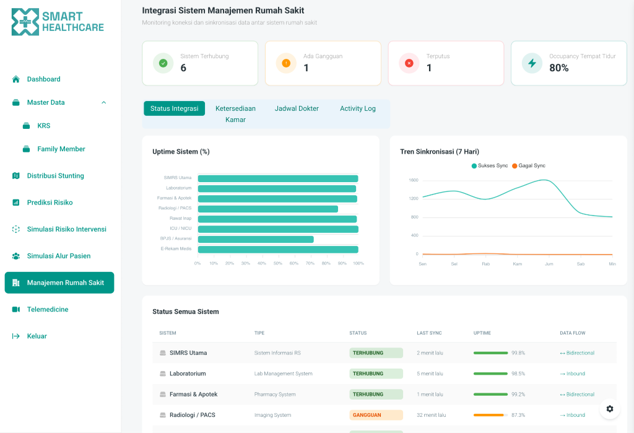Click the SIMRS Utama uptime progress bar
The image size is (634, 433).
click(x=490, y=353)
